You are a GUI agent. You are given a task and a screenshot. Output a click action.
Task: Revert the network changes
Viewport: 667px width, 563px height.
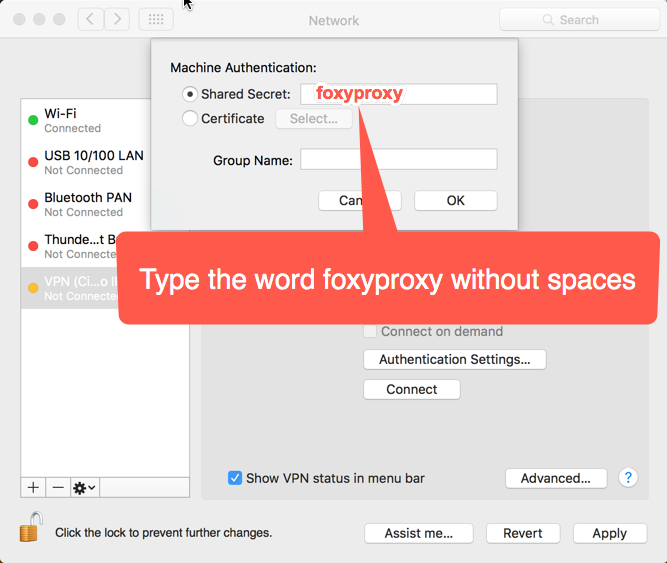[523, 533]
